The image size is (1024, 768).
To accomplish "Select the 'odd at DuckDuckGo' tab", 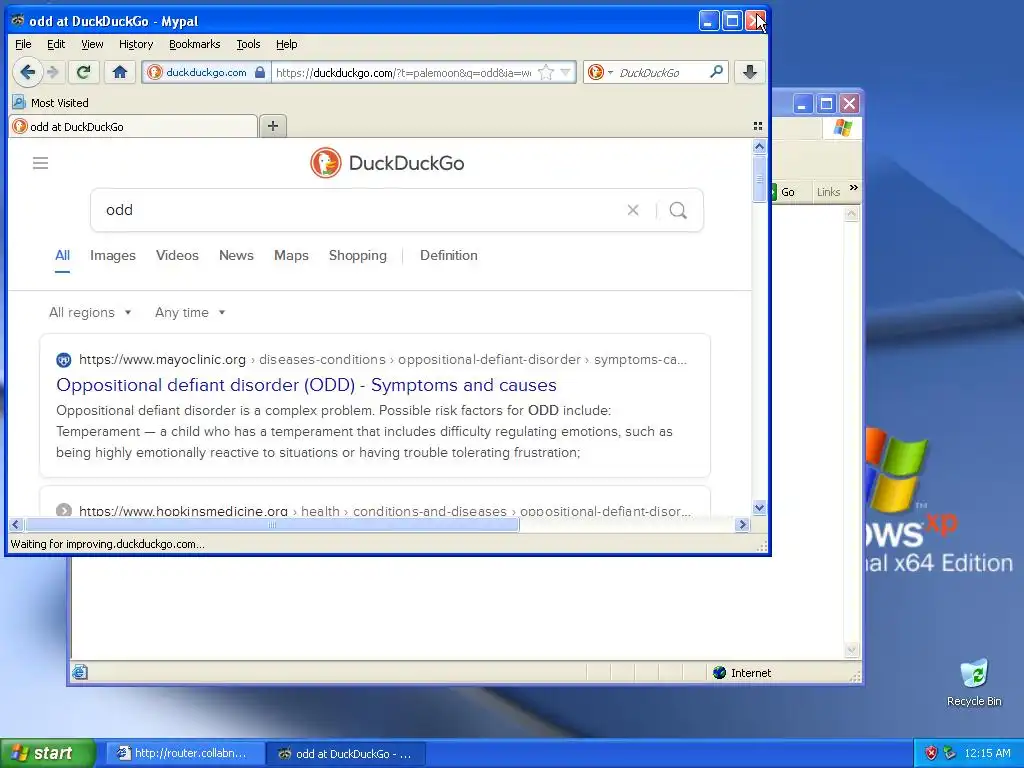I will (x=133, y=126).
